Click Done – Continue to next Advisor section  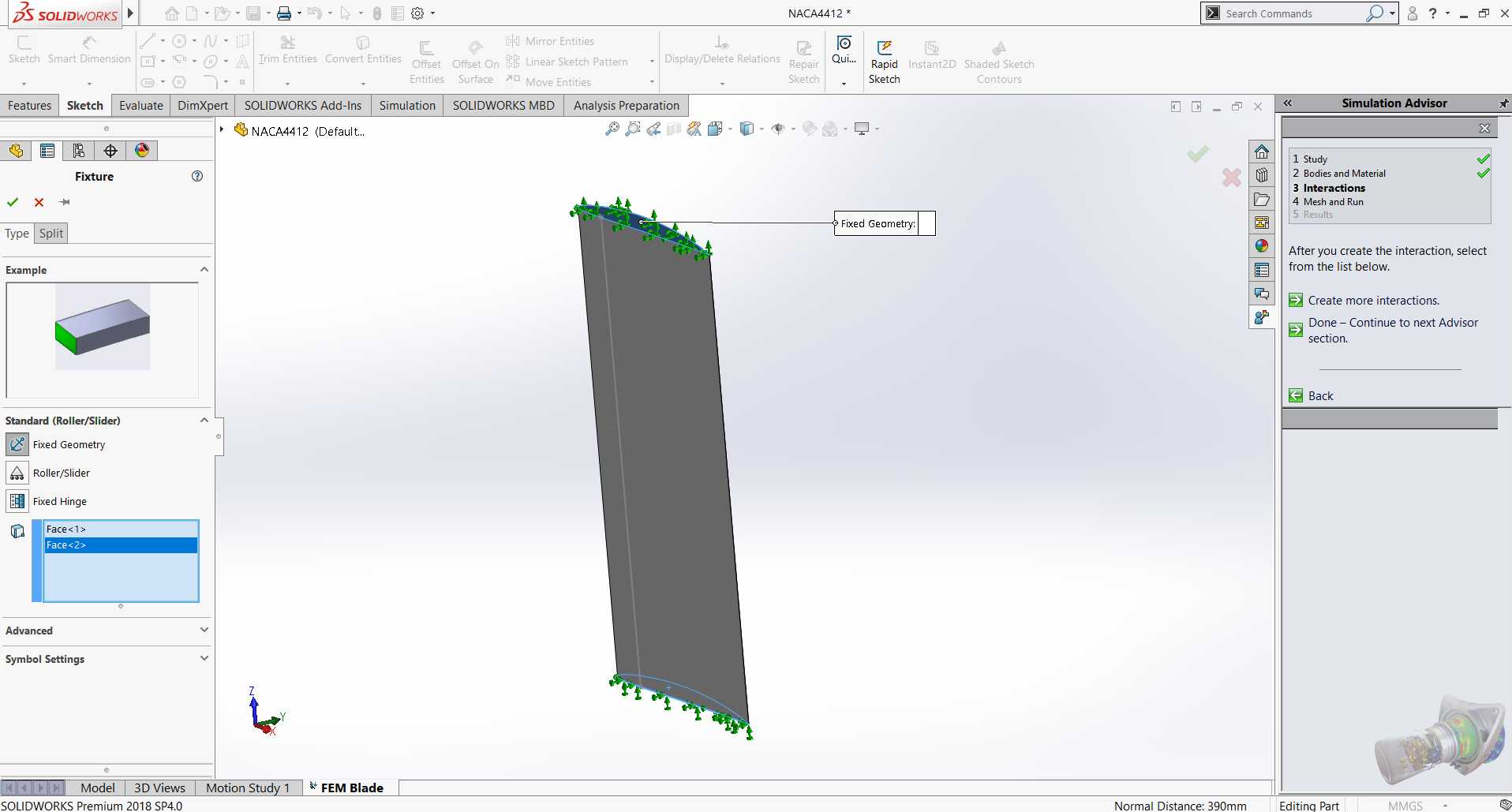[1393, 331]
